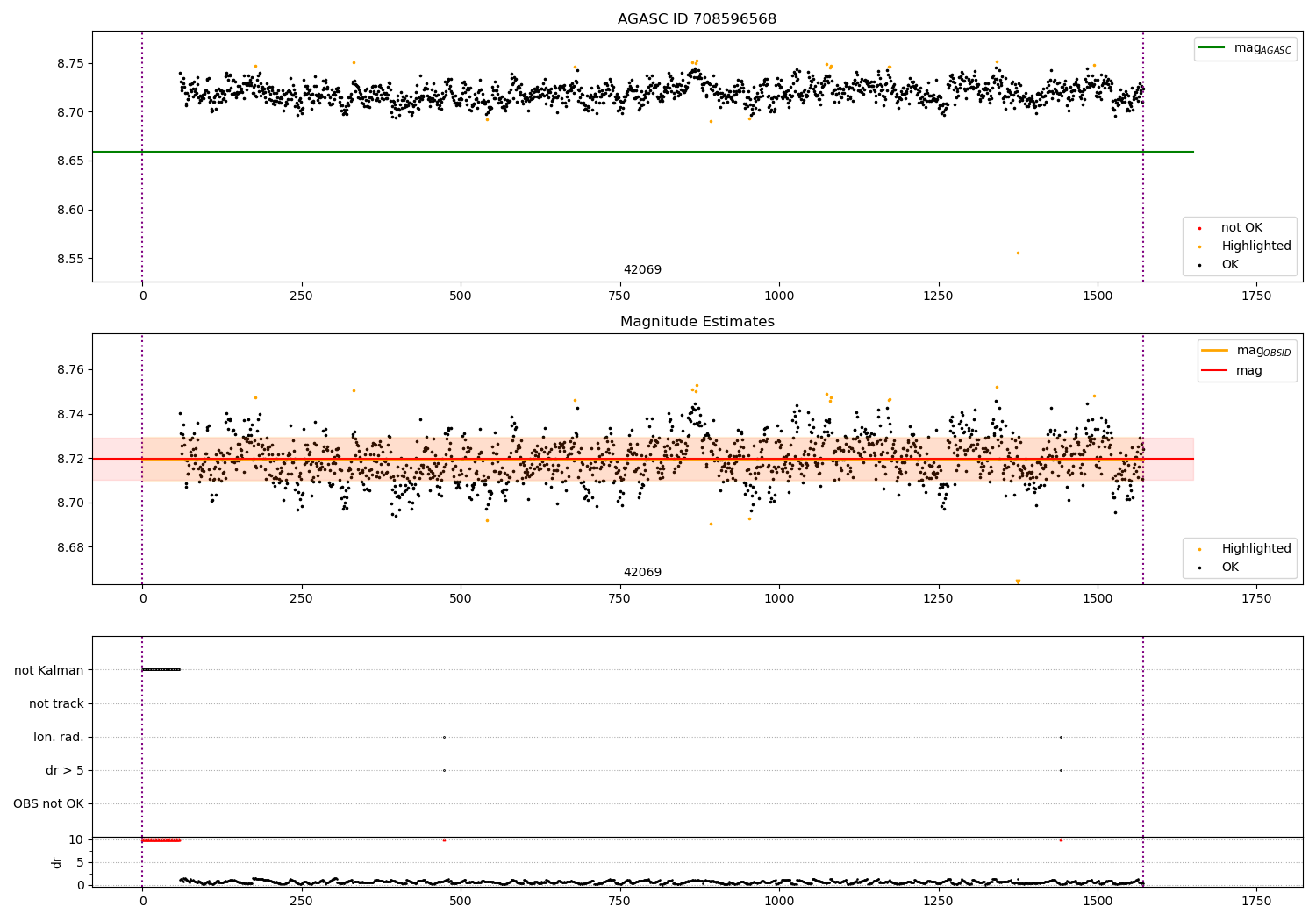Click the 8.72 y-tick label in the middle plot

pyautogui.click(x=70, y=459)
